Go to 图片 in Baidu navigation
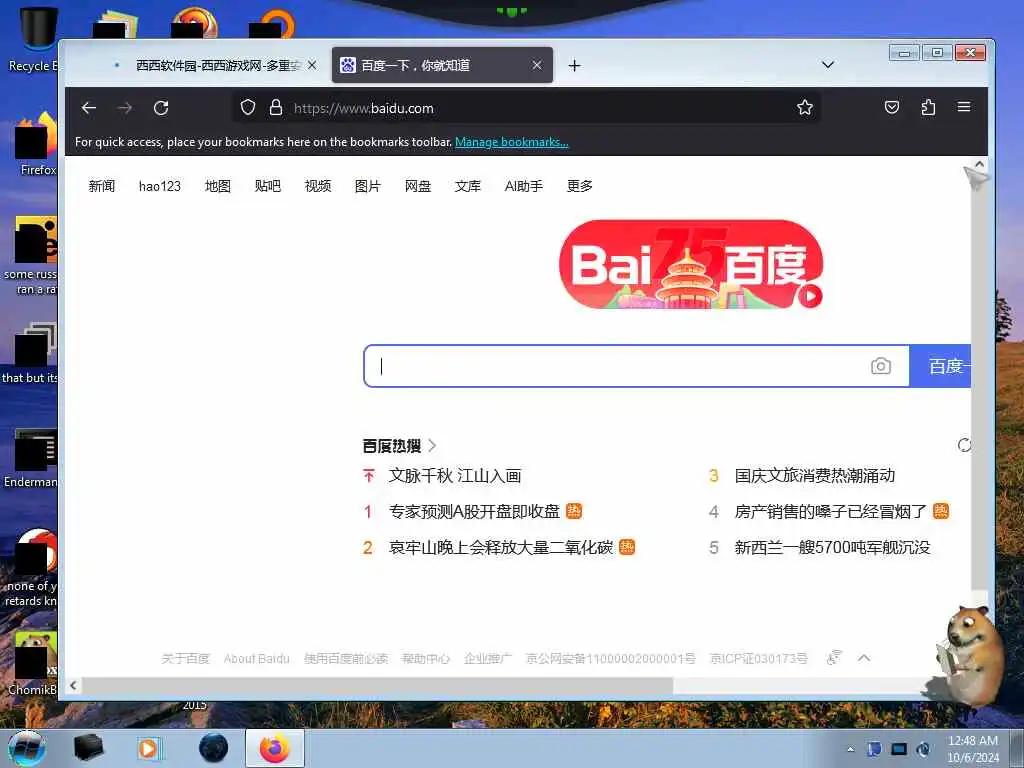 (x=368, y=186)
